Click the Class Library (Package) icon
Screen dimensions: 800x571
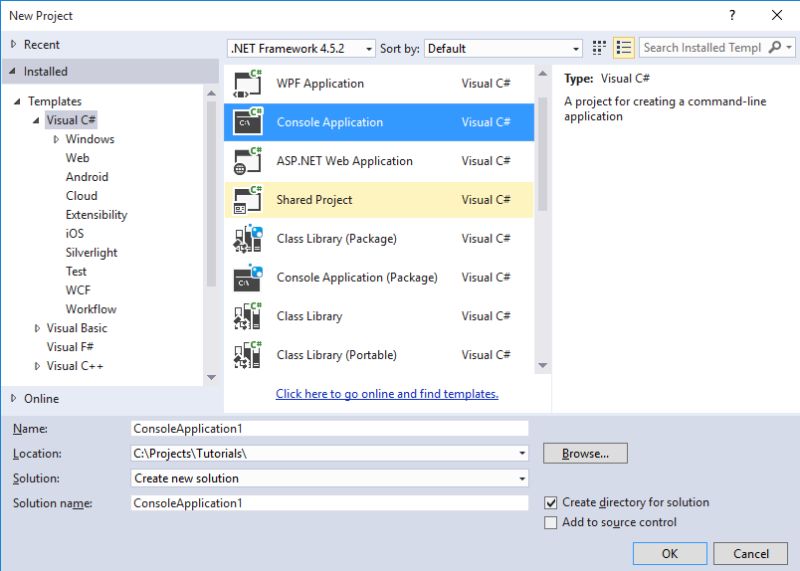click(x=248, y=239)
